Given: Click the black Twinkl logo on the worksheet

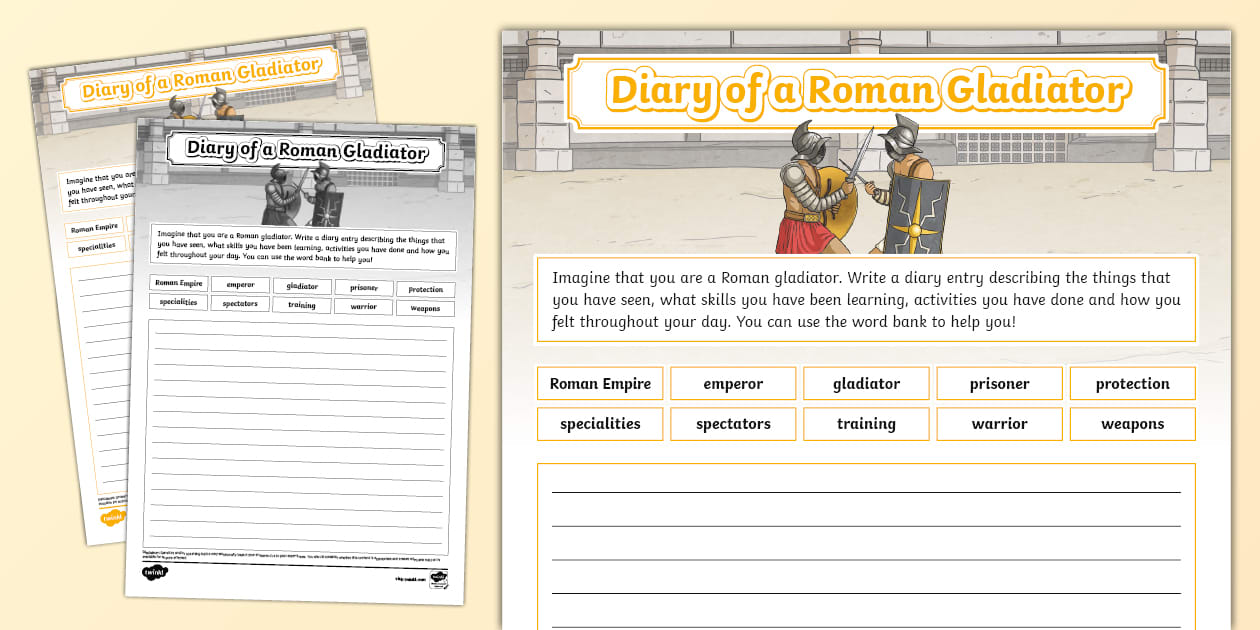Looking at the screenshot, I should [x=155, y=572].
